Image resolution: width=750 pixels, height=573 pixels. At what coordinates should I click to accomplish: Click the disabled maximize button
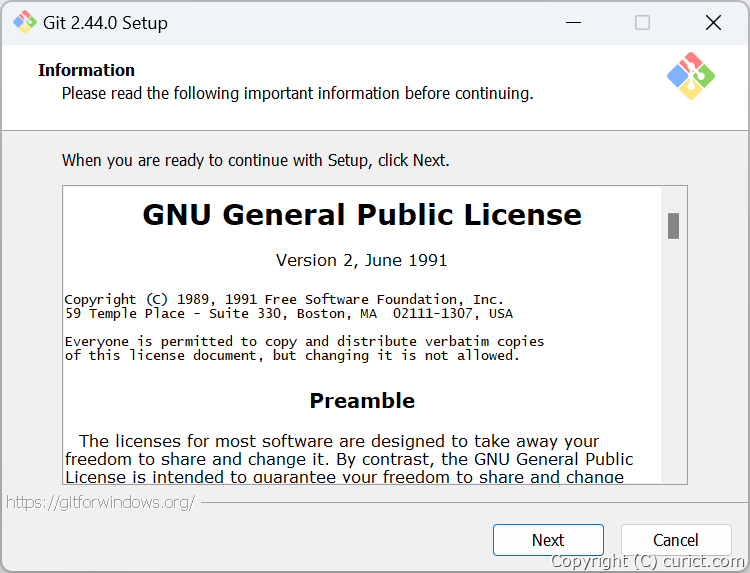pyautogui.click(x=642, y=22)
